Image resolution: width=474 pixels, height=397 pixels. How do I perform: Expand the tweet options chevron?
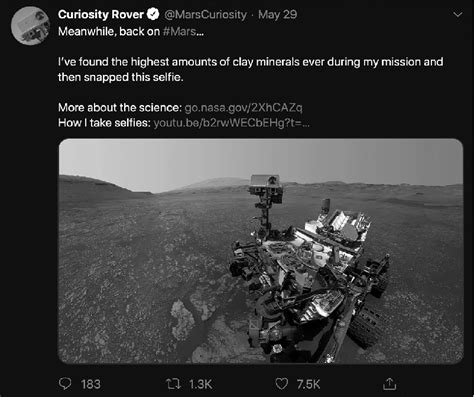[458, 15]
